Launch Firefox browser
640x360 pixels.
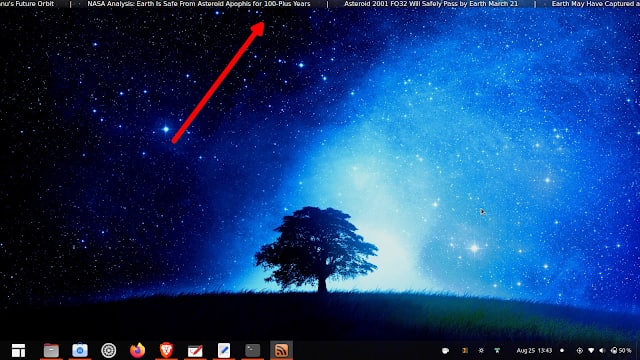pos(138,350)
